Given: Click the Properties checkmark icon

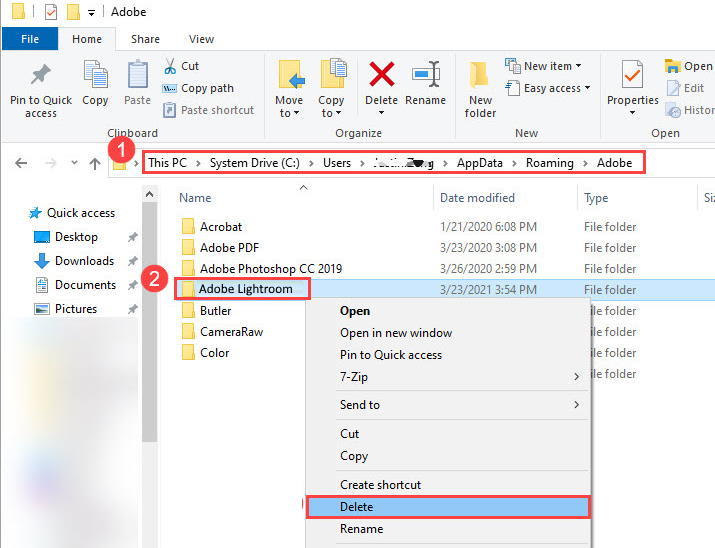Looking at the screenshot, I should [x=632, y=74].
